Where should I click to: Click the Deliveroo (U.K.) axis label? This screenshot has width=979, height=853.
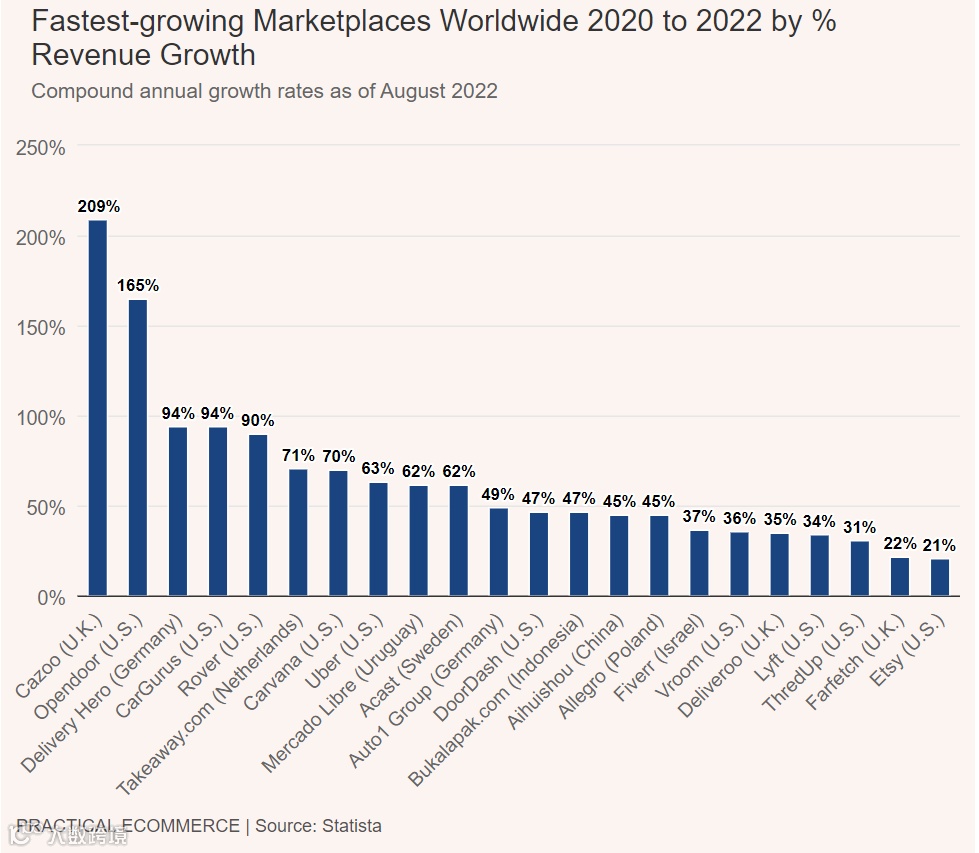[x=731, y=666]
